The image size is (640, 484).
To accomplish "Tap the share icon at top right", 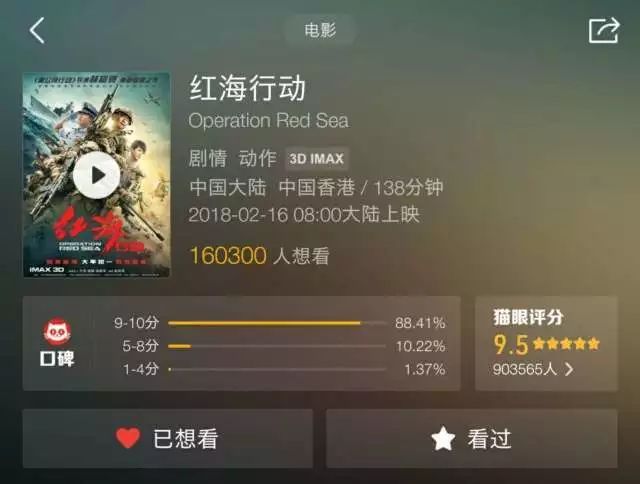I will 604,30.
